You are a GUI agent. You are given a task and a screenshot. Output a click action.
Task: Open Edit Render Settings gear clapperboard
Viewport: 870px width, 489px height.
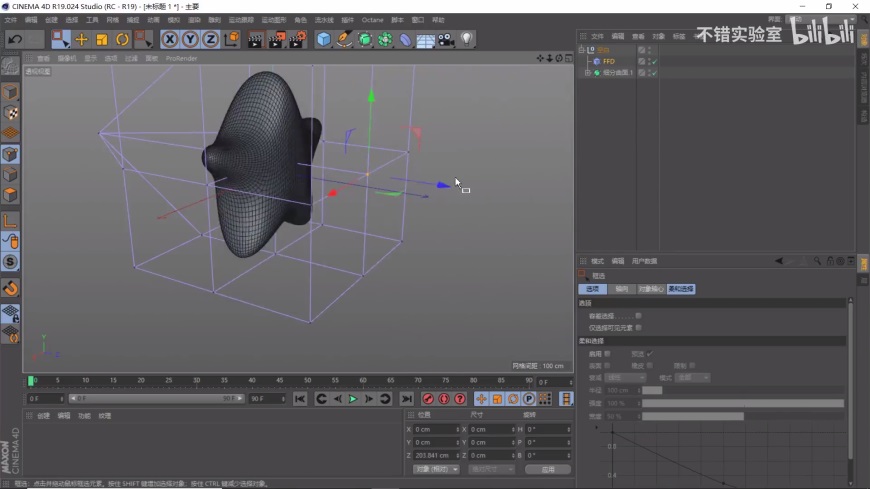click(x=297, y=39)
